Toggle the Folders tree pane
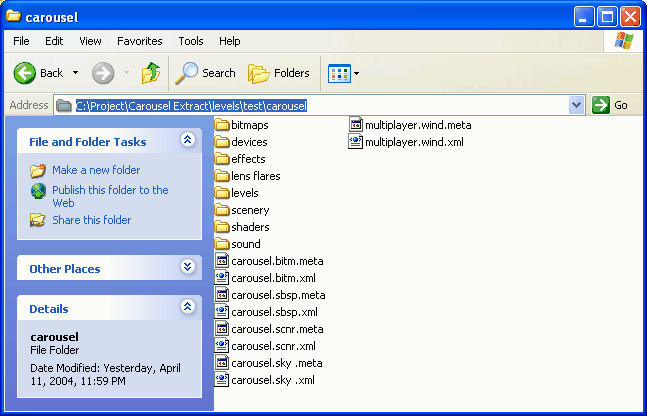647x416 pixels. click(x=278, y=73)
